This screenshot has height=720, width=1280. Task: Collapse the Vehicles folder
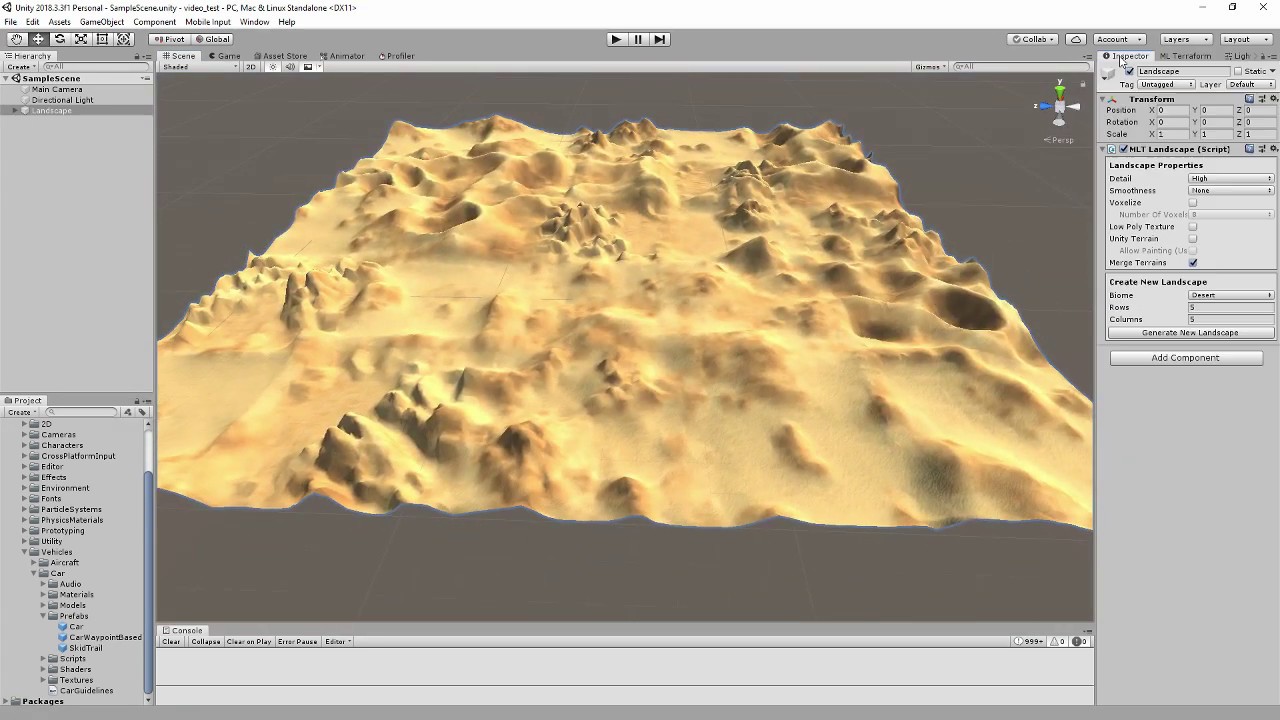25,552
